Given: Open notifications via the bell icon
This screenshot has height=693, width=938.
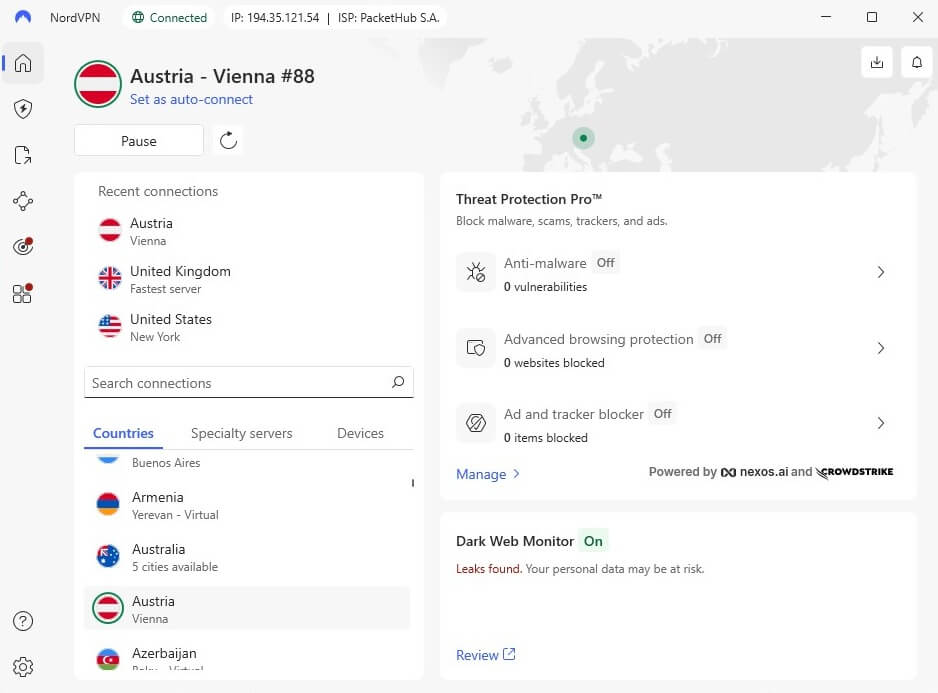Looking at the screenshot, I should coord(917,61).
